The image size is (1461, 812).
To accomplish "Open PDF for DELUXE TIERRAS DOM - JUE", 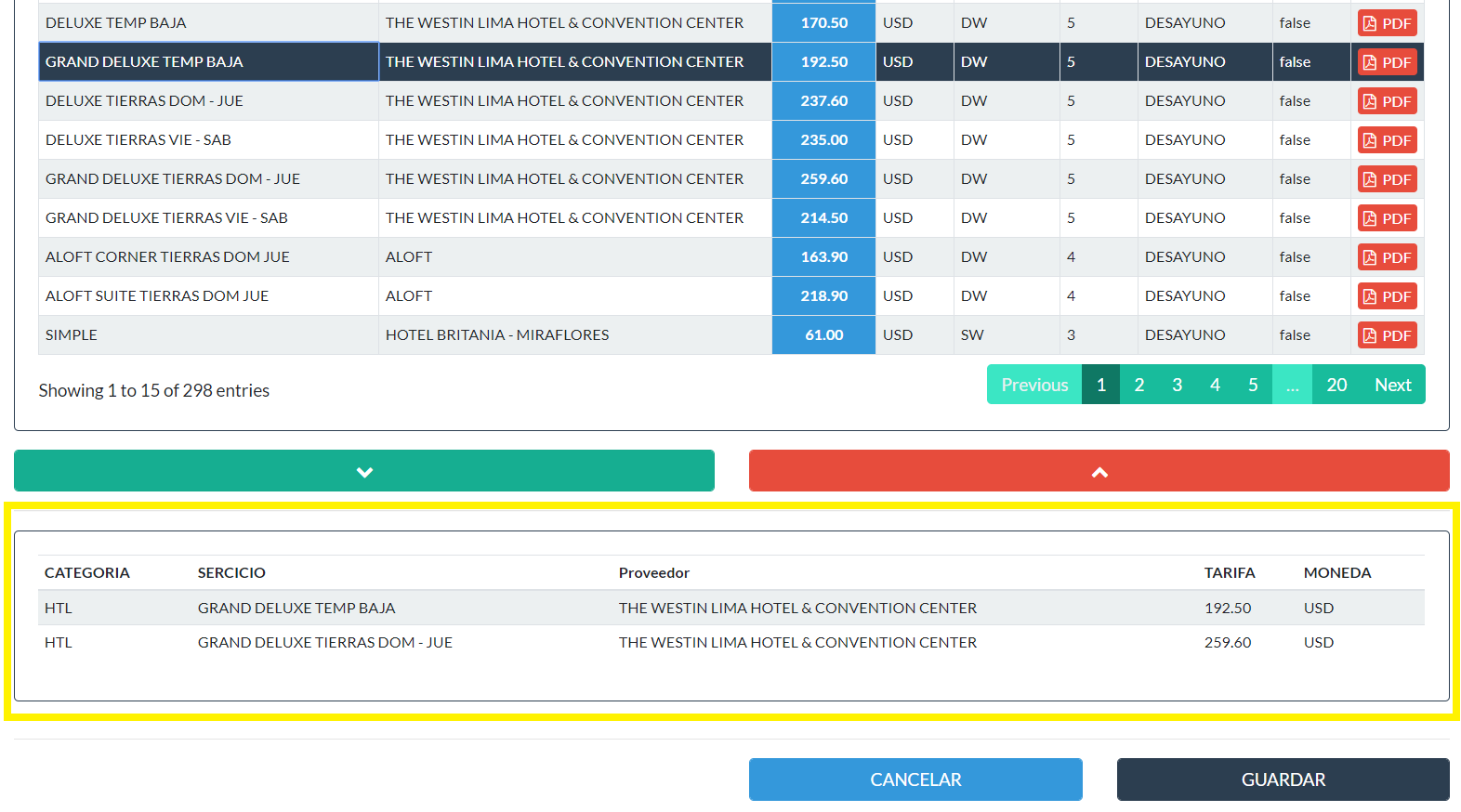I will point(1387,101).
